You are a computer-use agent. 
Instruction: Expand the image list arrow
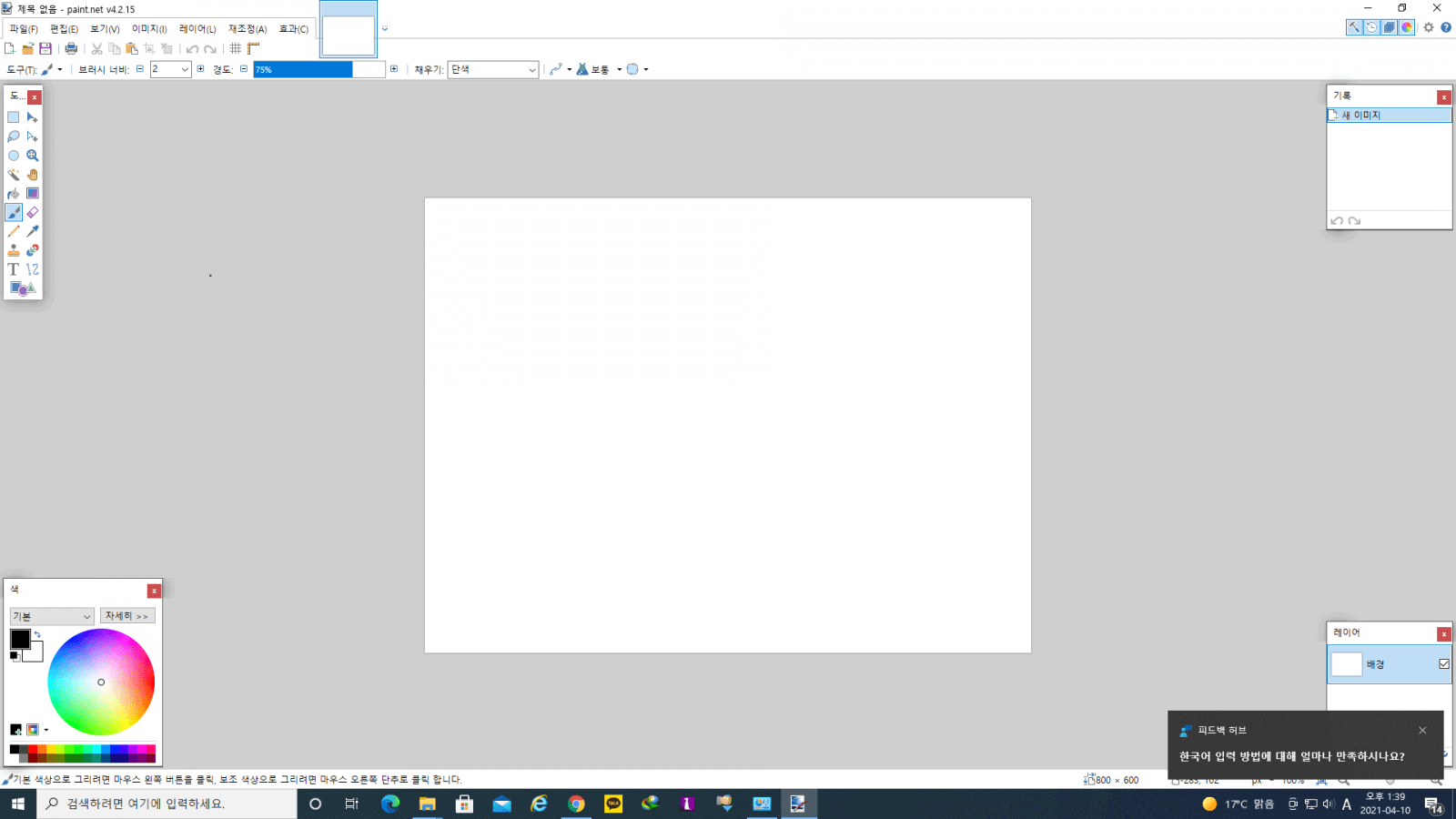(385, 28)
